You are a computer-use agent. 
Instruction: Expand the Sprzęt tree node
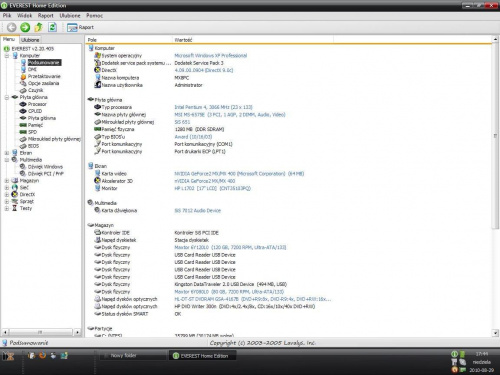coord(7,201)
